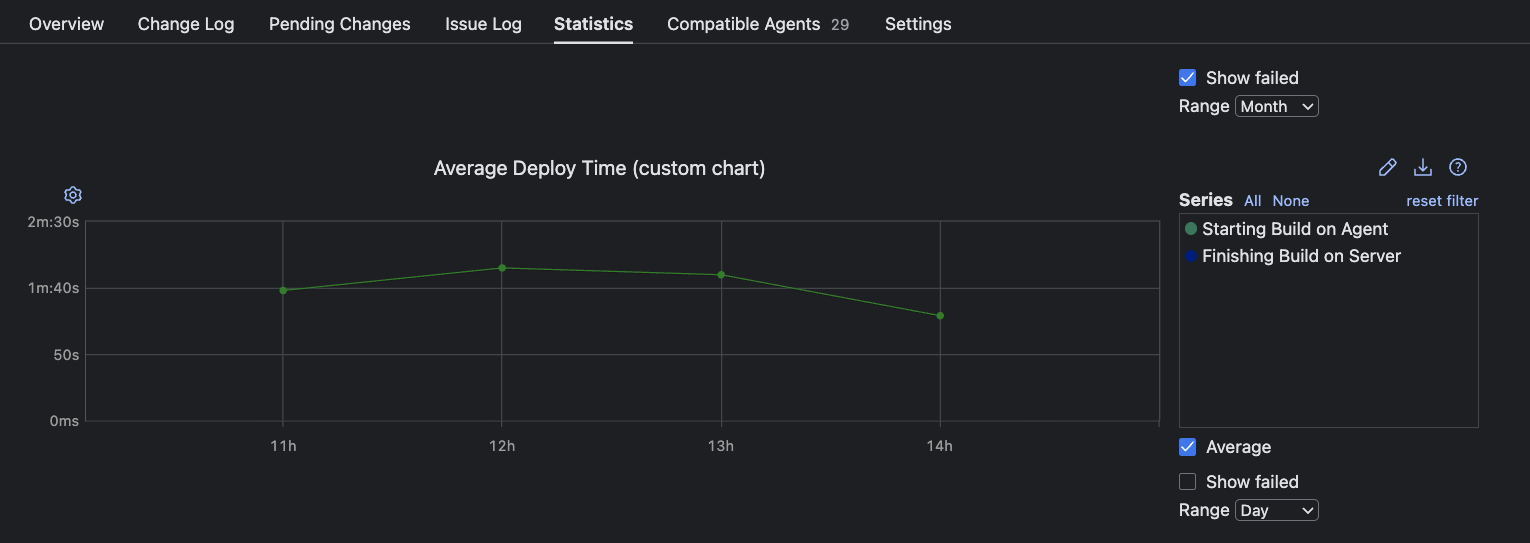
Task: Click the pencil edit chart icon
Action: [x=1387, y=167]
